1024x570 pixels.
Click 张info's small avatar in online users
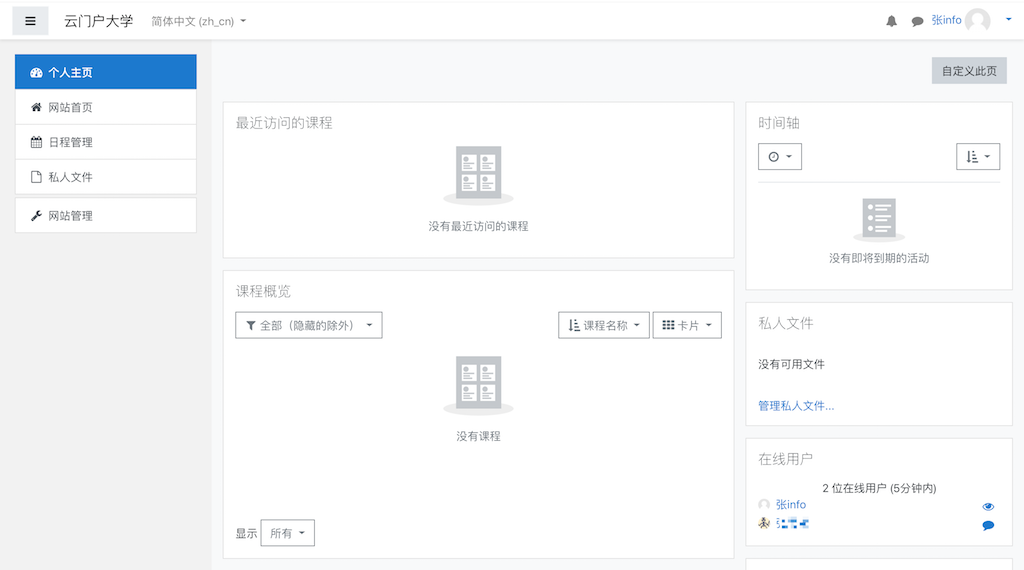point(764,504)
